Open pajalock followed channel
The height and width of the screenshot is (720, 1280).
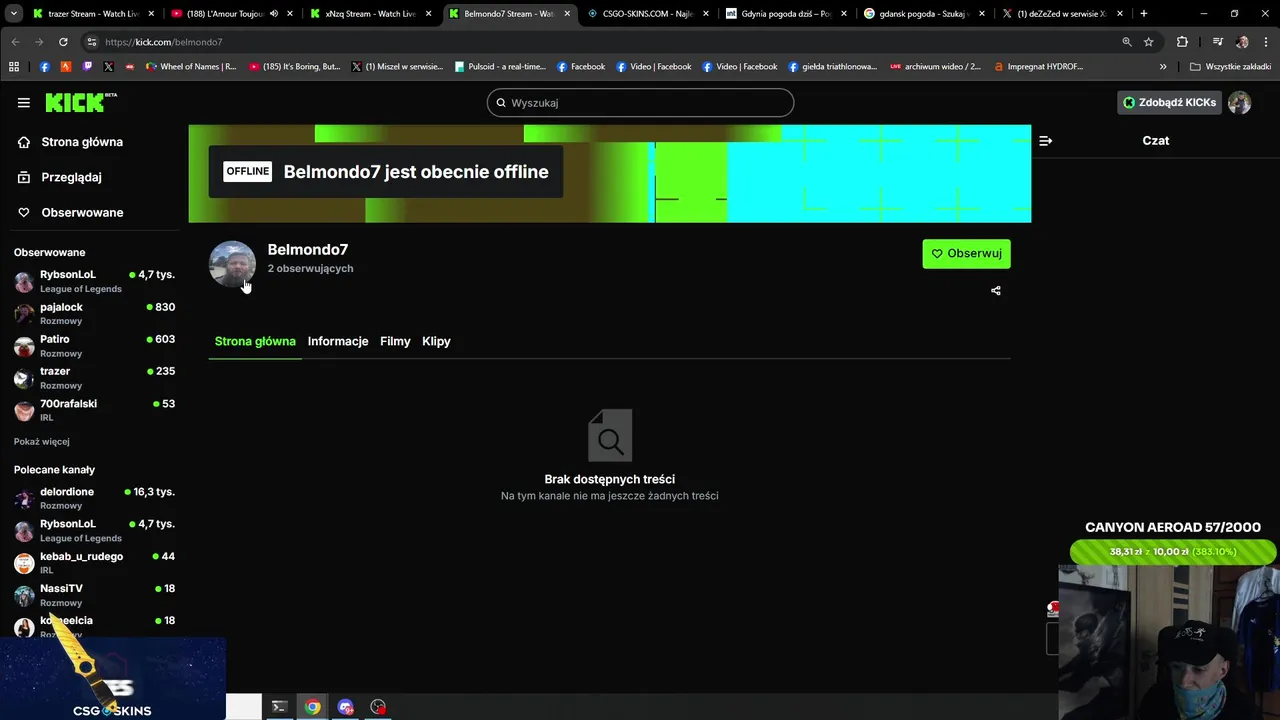point(94,313)
